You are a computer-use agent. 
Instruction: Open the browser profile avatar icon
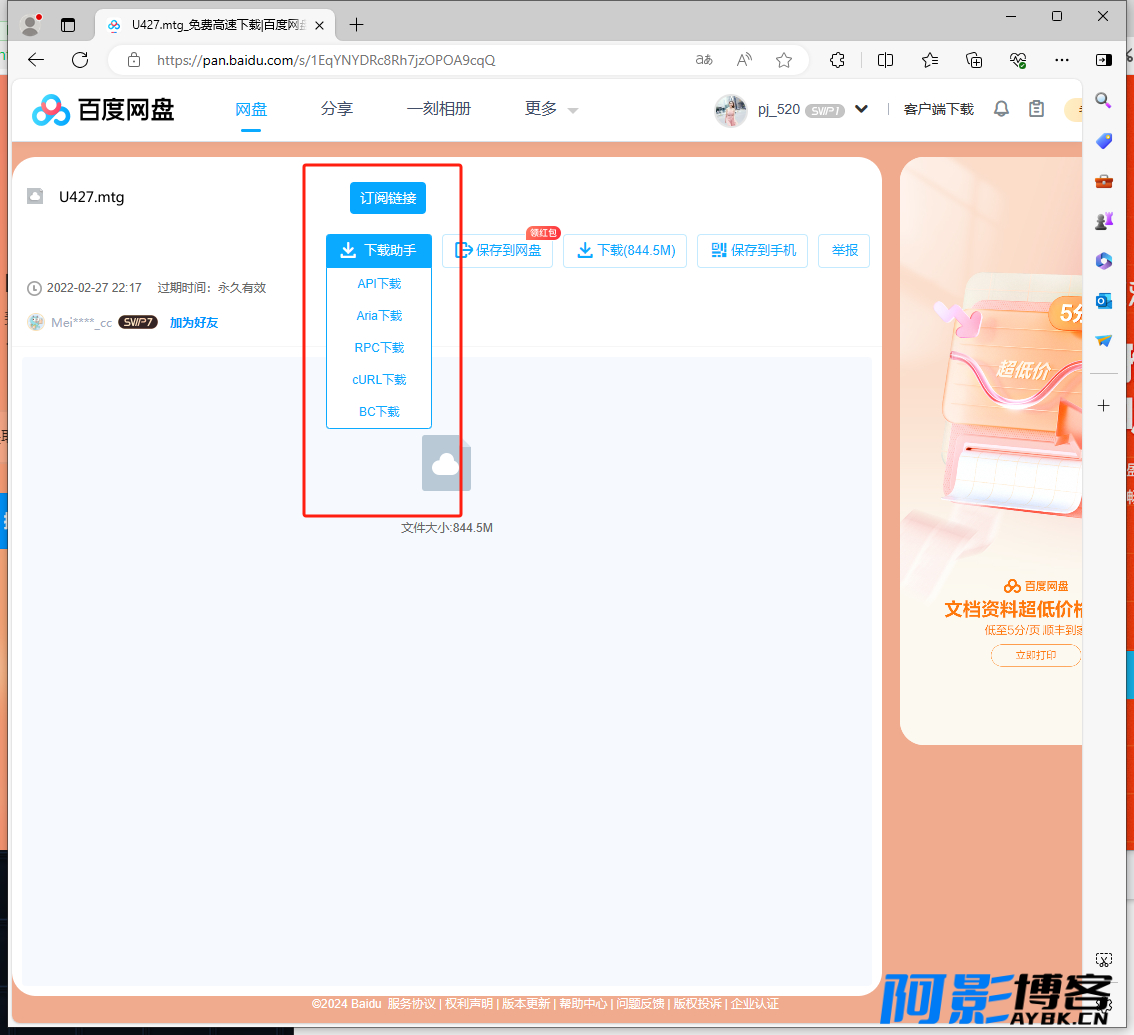point(30,25)
